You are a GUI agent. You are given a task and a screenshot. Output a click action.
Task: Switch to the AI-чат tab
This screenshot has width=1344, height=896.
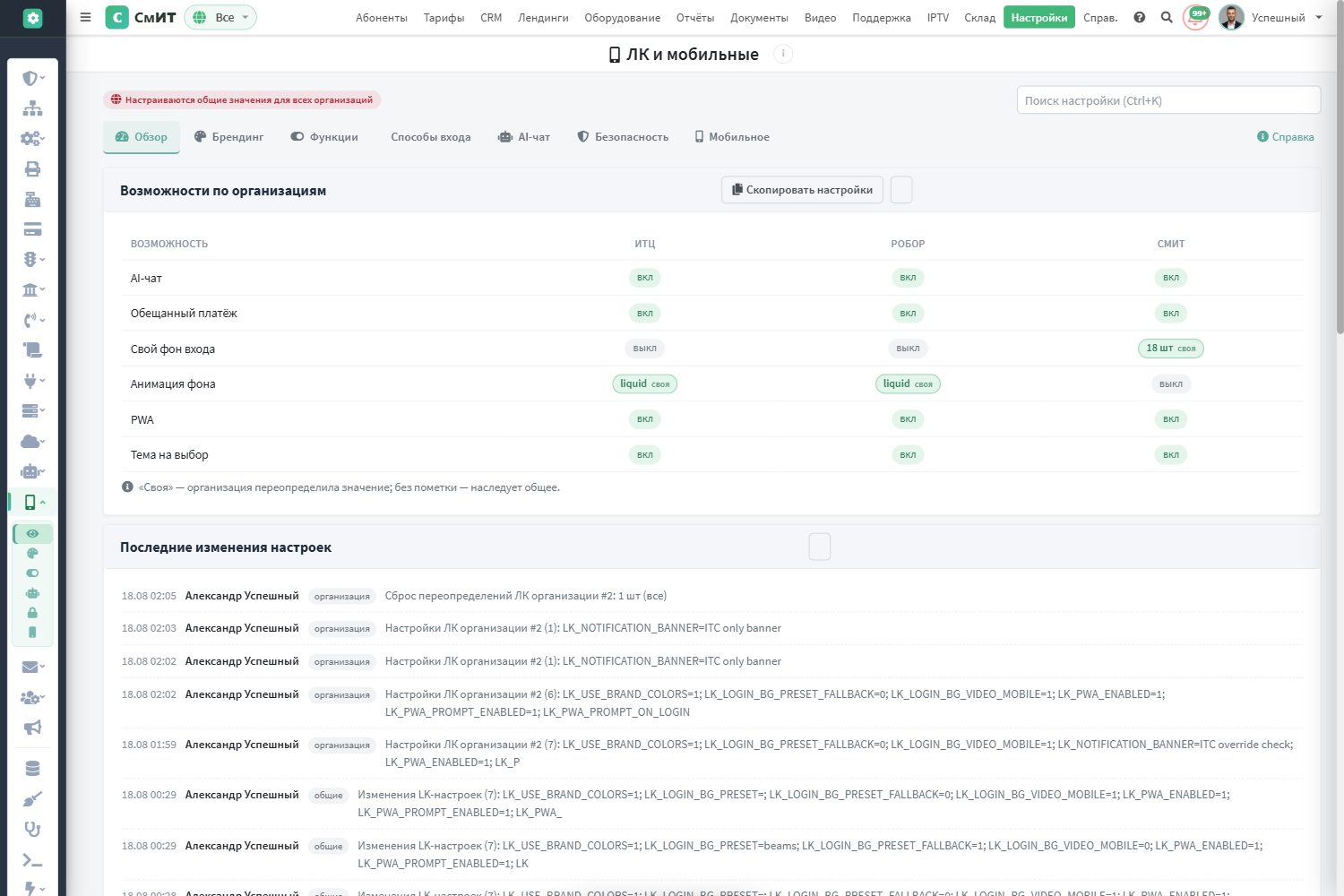coord(524,137)
